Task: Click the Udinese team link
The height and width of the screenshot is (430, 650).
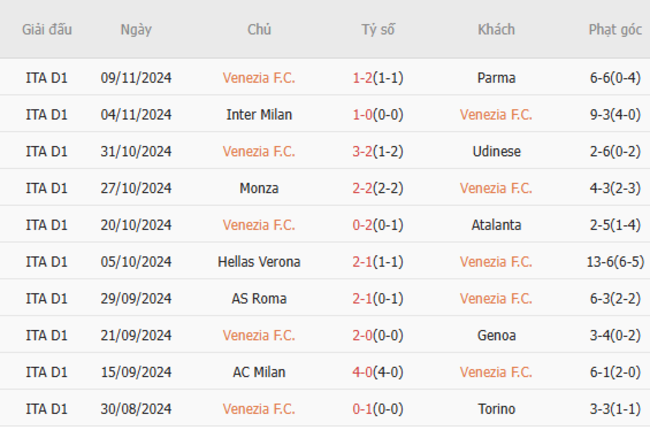Action: pos(496,151)
